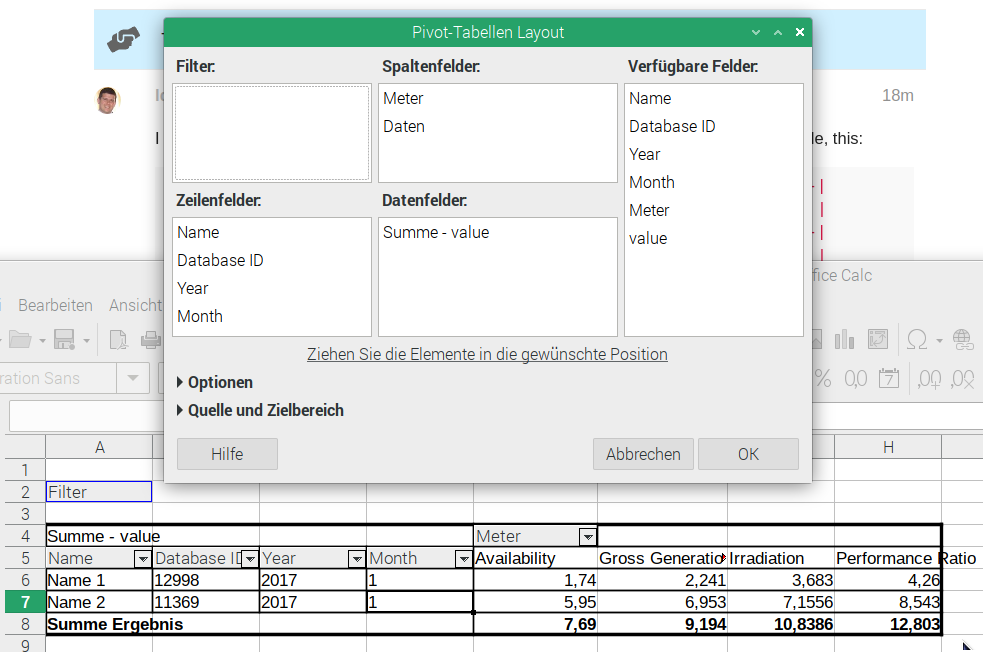Insert chart using the bar chart icon

pos(844,340)
